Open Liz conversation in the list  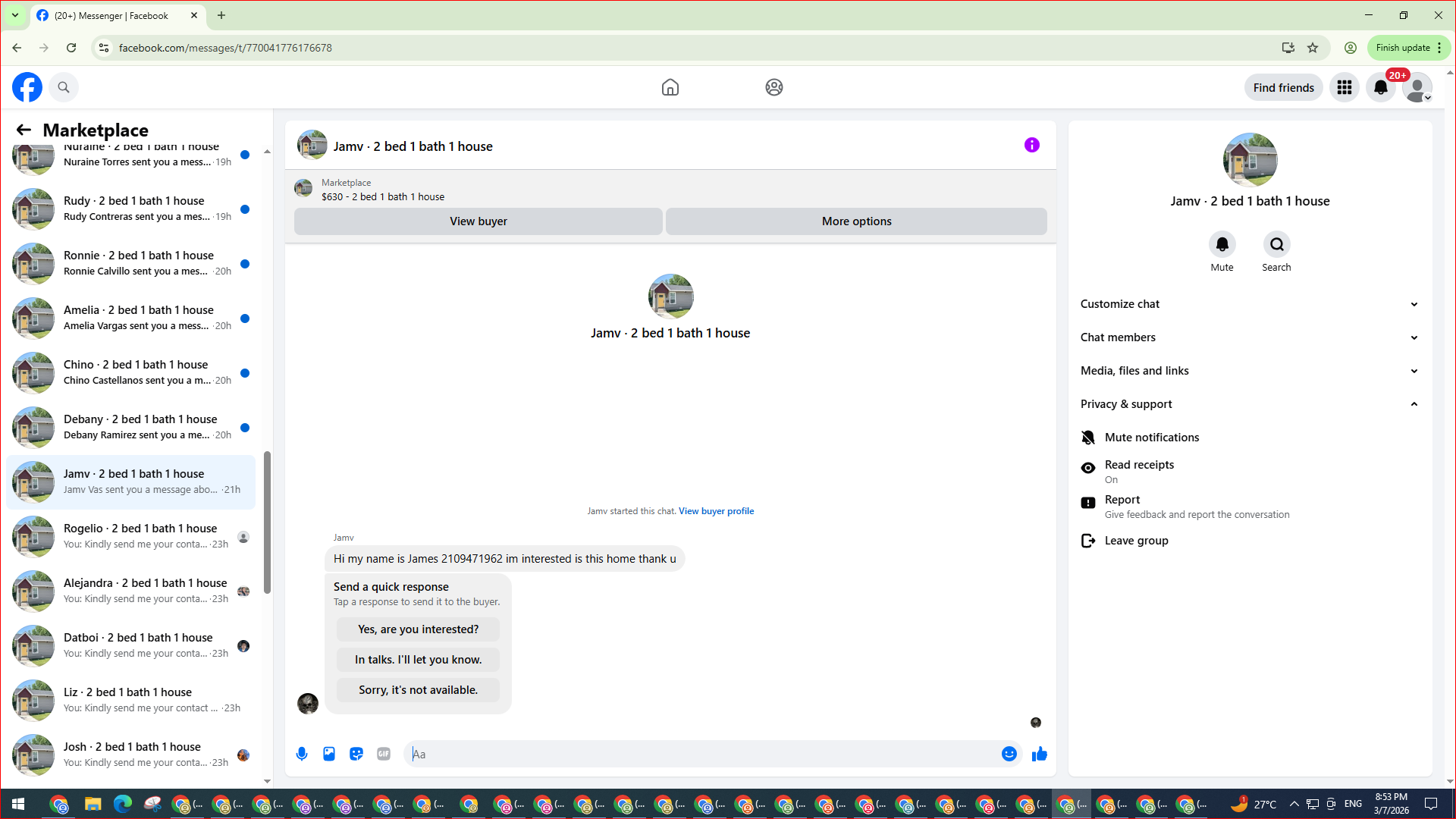coord(130,700)
